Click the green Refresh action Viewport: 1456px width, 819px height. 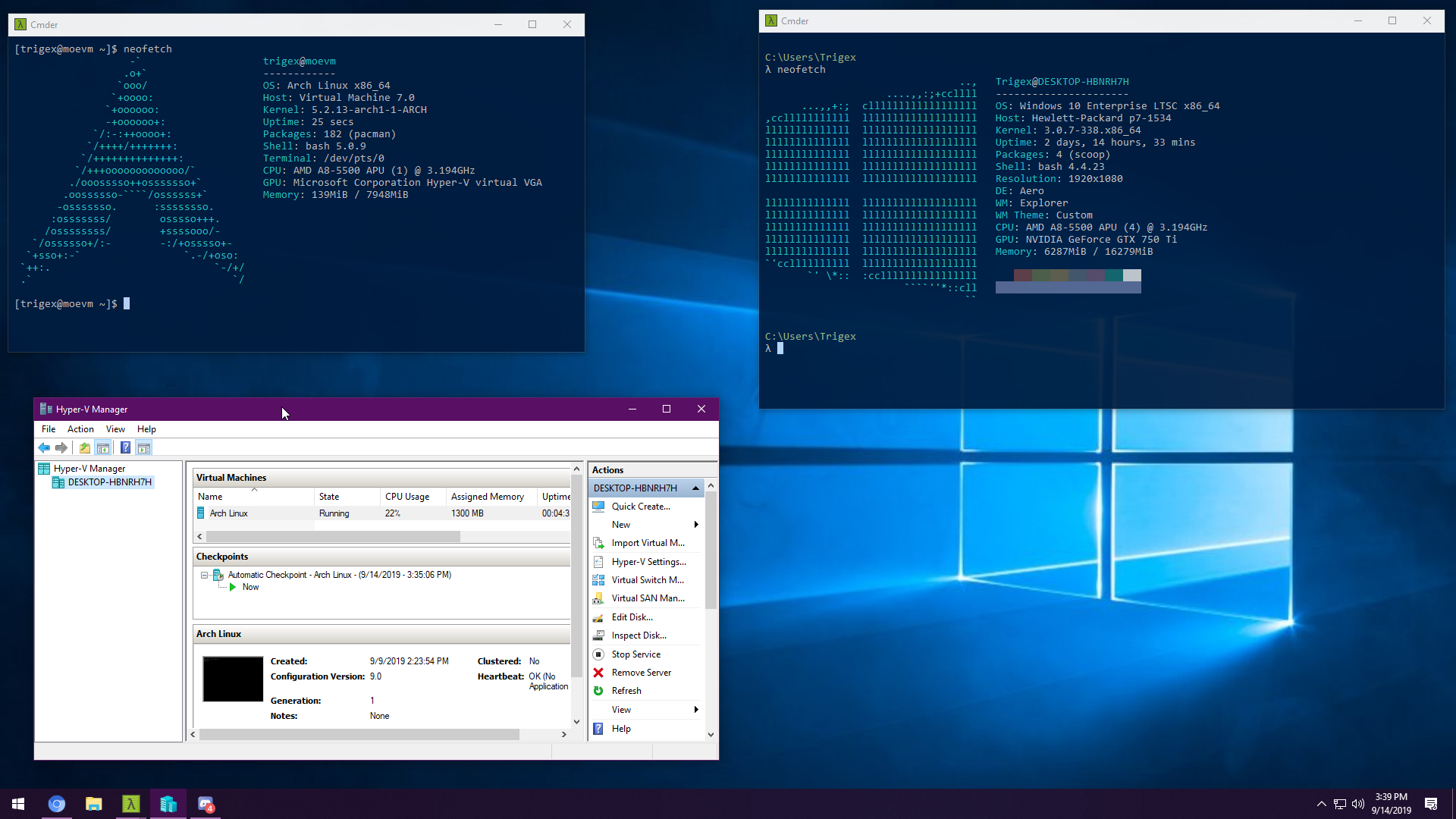pyautogui.click(x=626, y=691)
